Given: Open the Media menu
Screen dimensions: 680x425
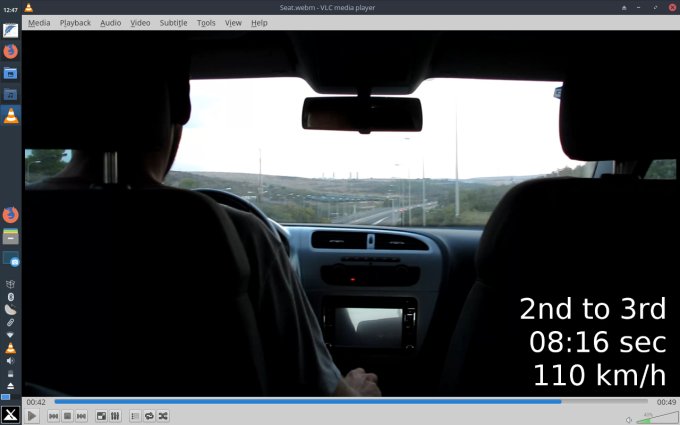Looking at the screenshot, I should pos(39,23).
